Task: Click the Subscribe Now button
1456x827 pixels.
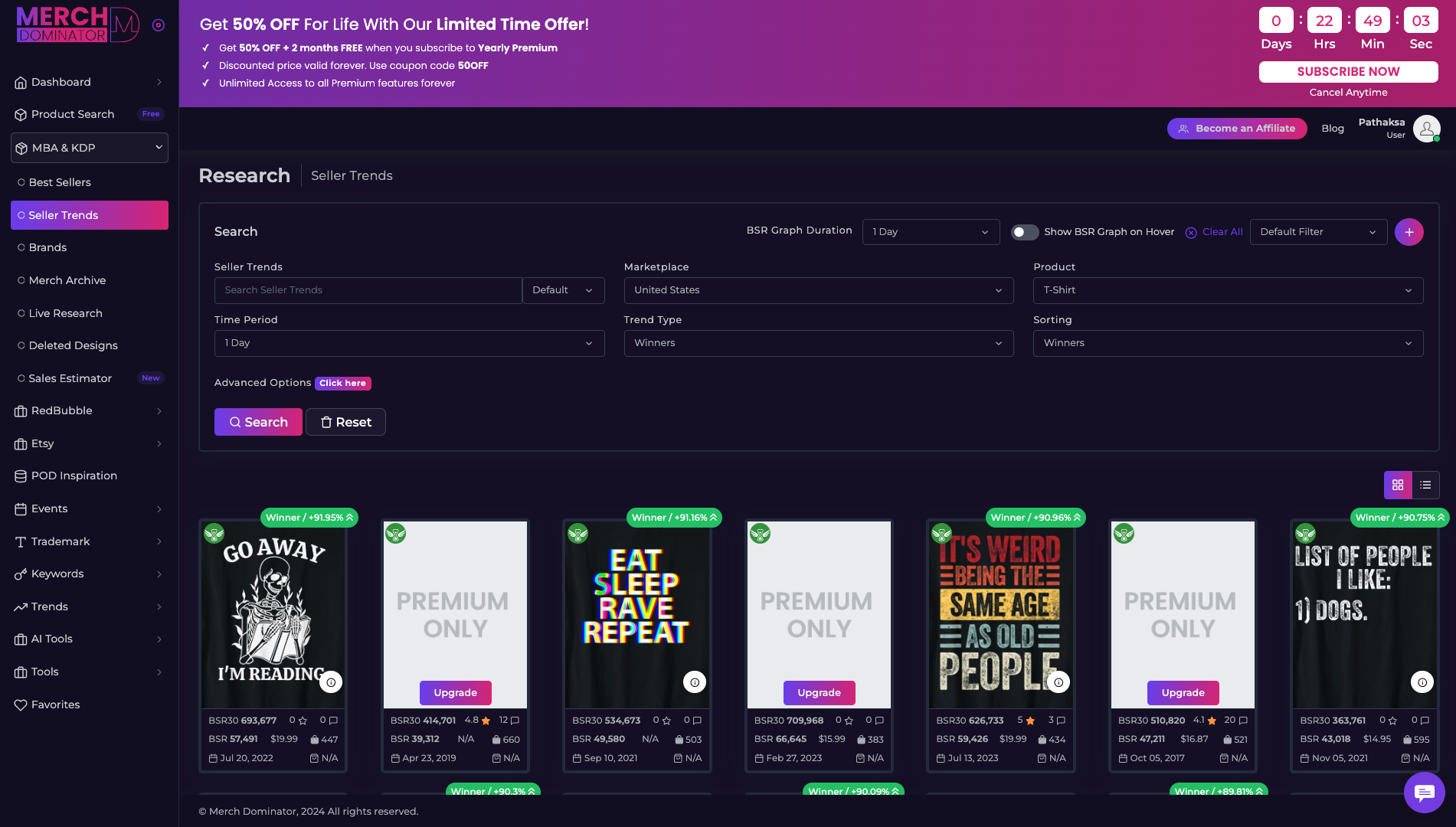Action: coord(1348,71)
